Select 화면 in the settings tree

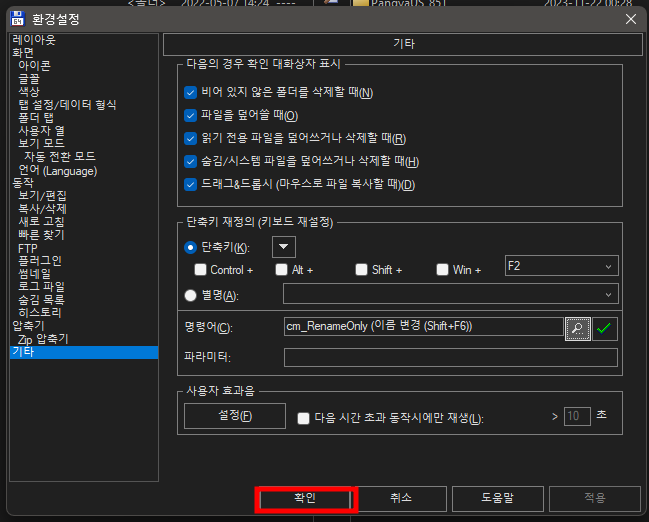pyautogui.click(x=23, y=53)
